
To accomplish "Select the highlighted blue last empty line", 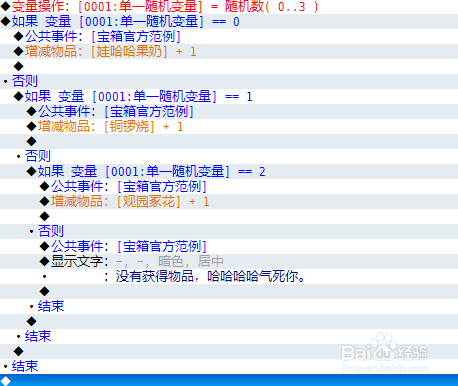I will 229,380.
